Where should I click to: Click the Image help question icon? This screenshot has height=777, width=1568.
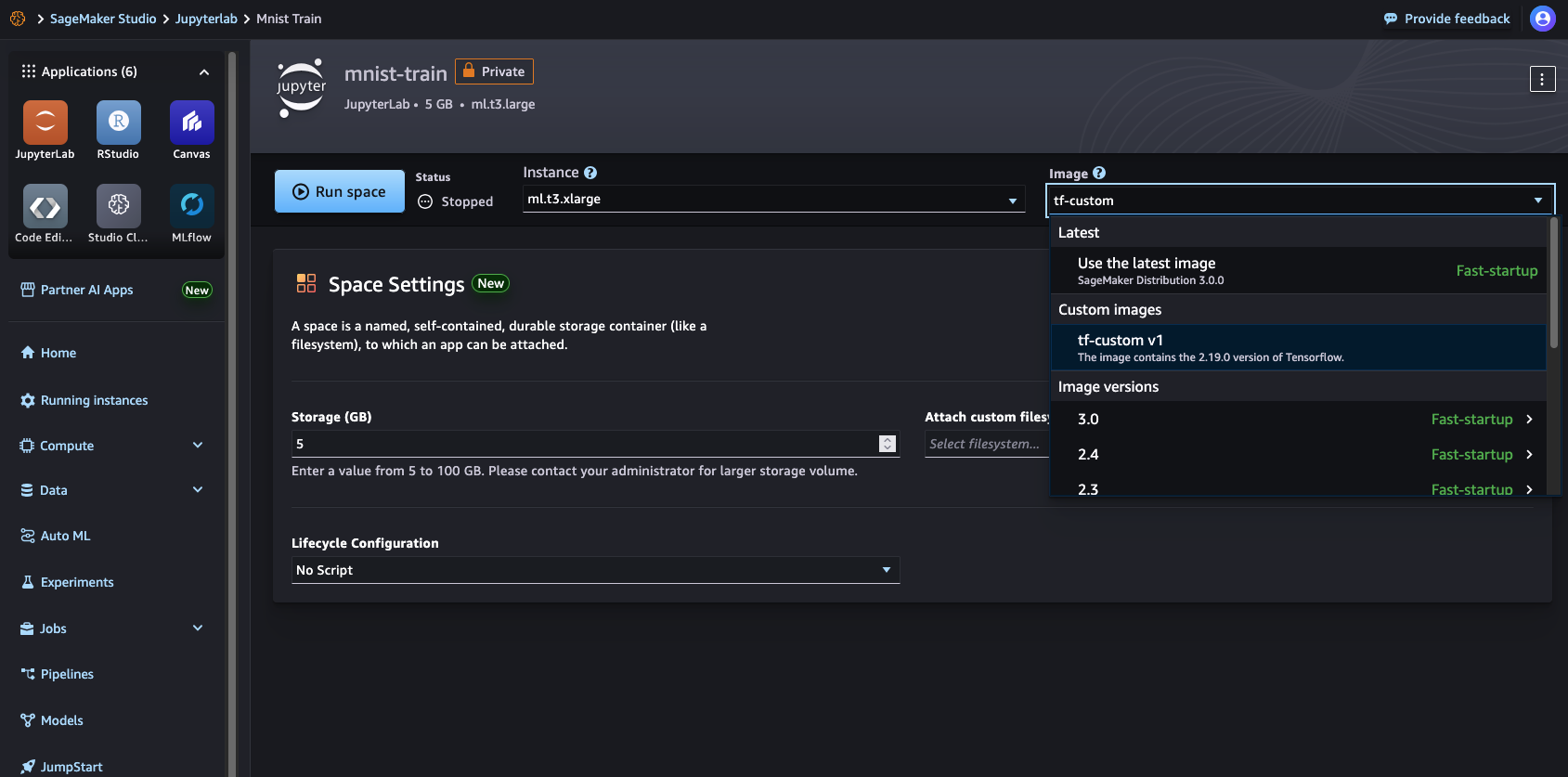click(x=1099, y=173)
